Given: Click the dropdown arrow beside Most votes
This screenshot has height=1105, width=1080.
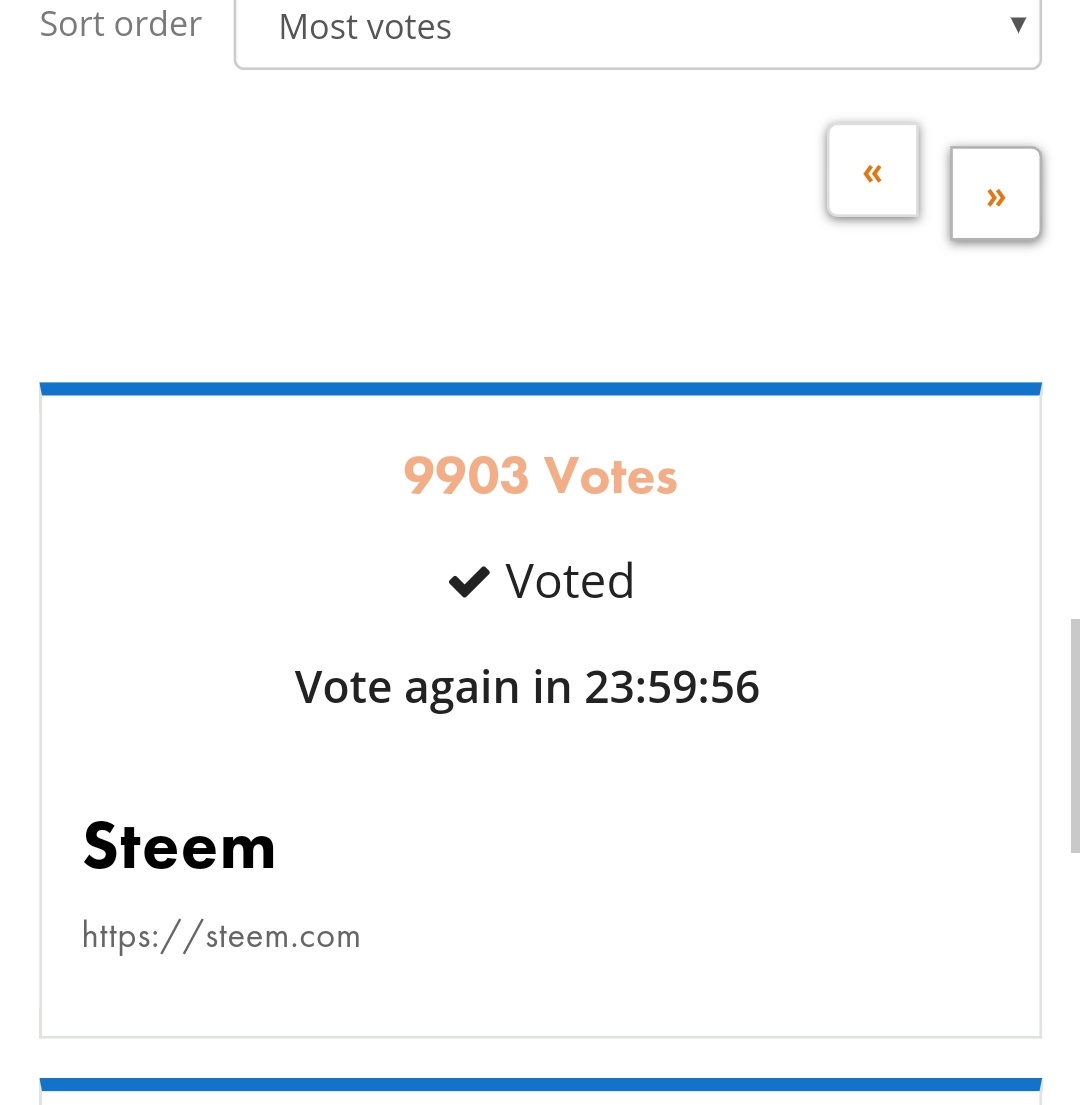Looking at the screenshot, I should click(x=1017, y=25).
